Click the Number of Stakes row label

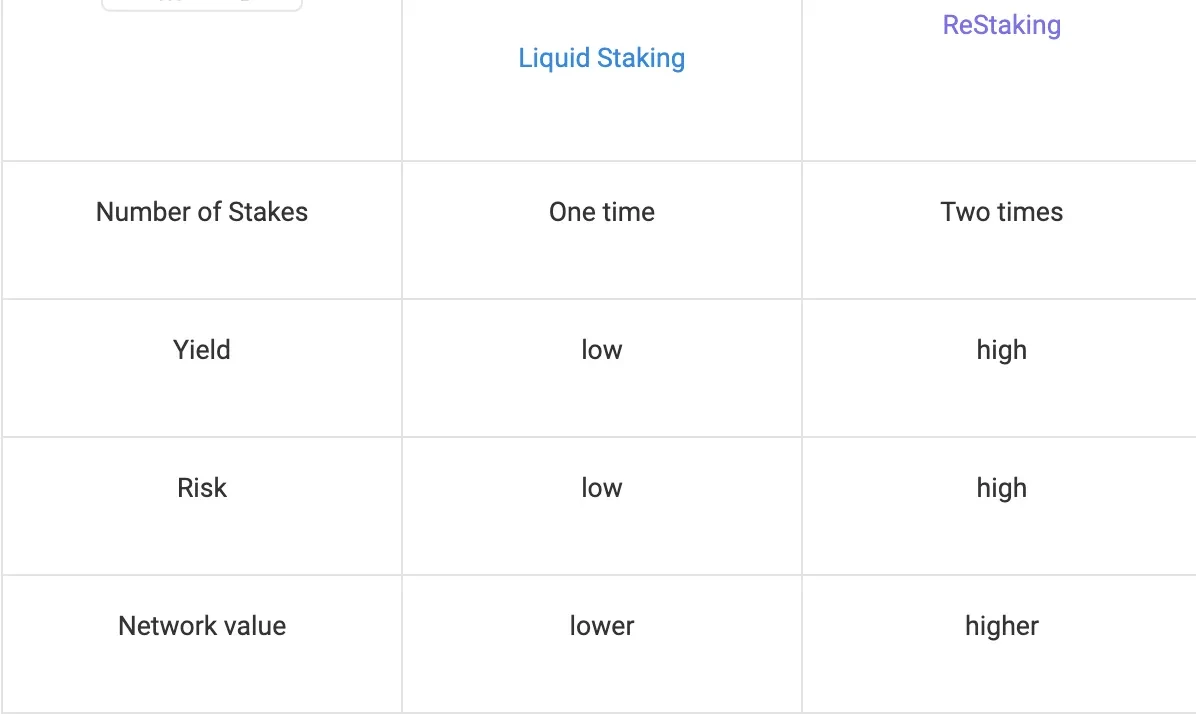[x=202, y=212]
